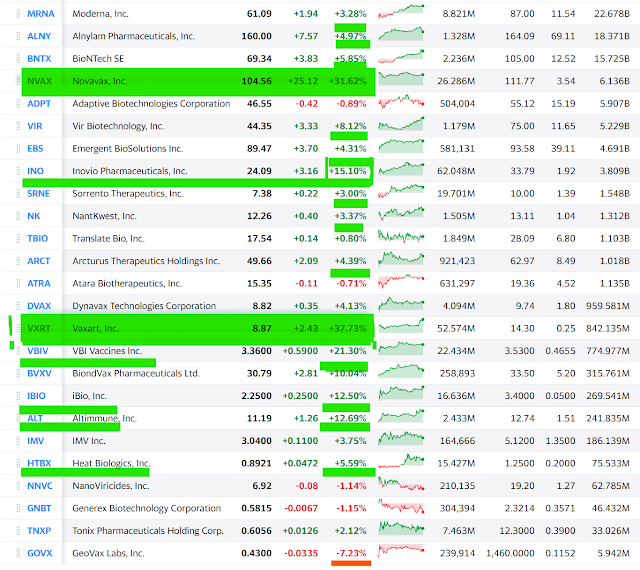Select Altimmune price 11.19
This screenshot has width=640, height=570.
[259, 418]
